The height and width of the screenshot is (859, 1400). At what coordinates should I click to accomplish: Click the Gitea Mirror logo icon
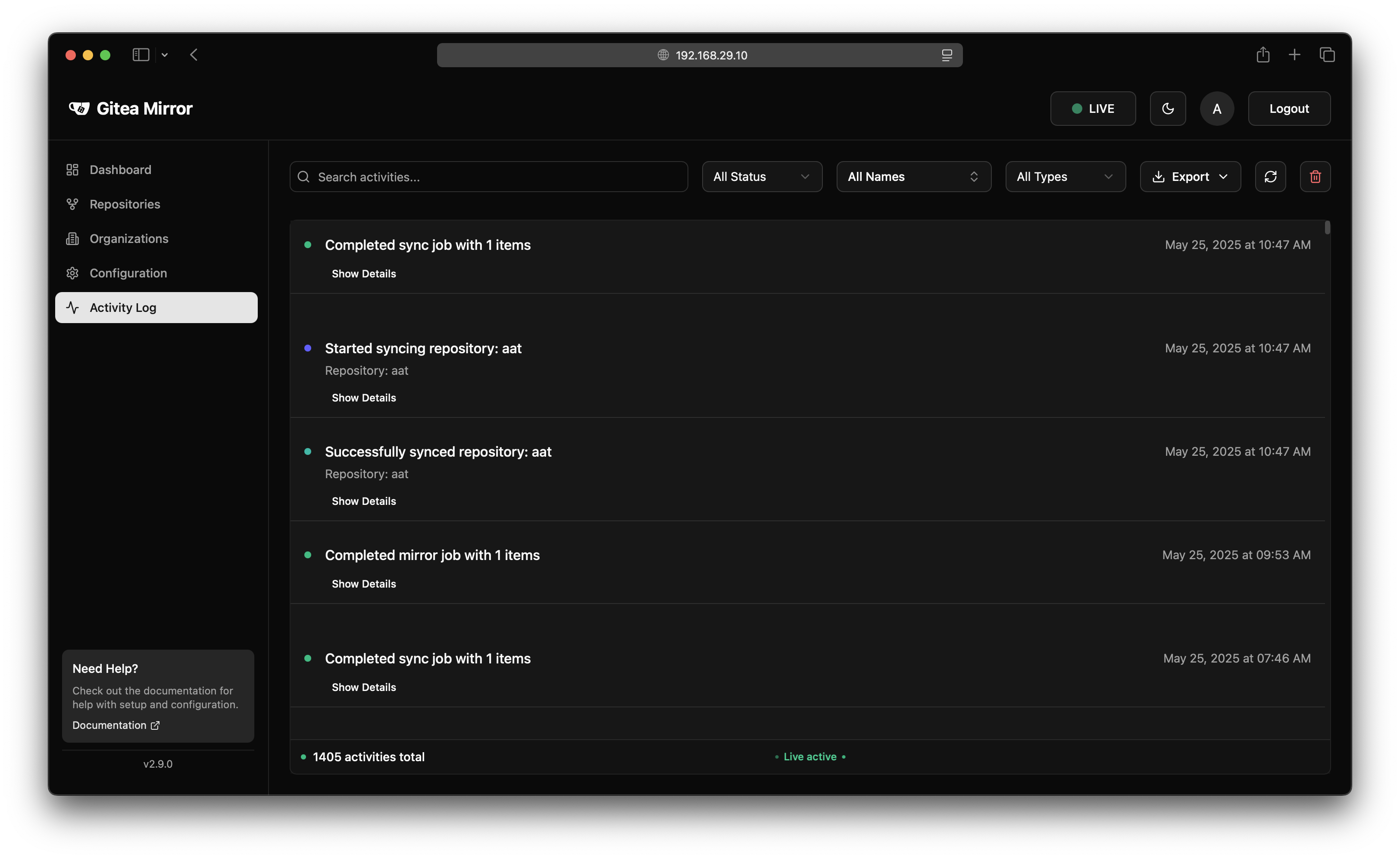coord(79,108)
